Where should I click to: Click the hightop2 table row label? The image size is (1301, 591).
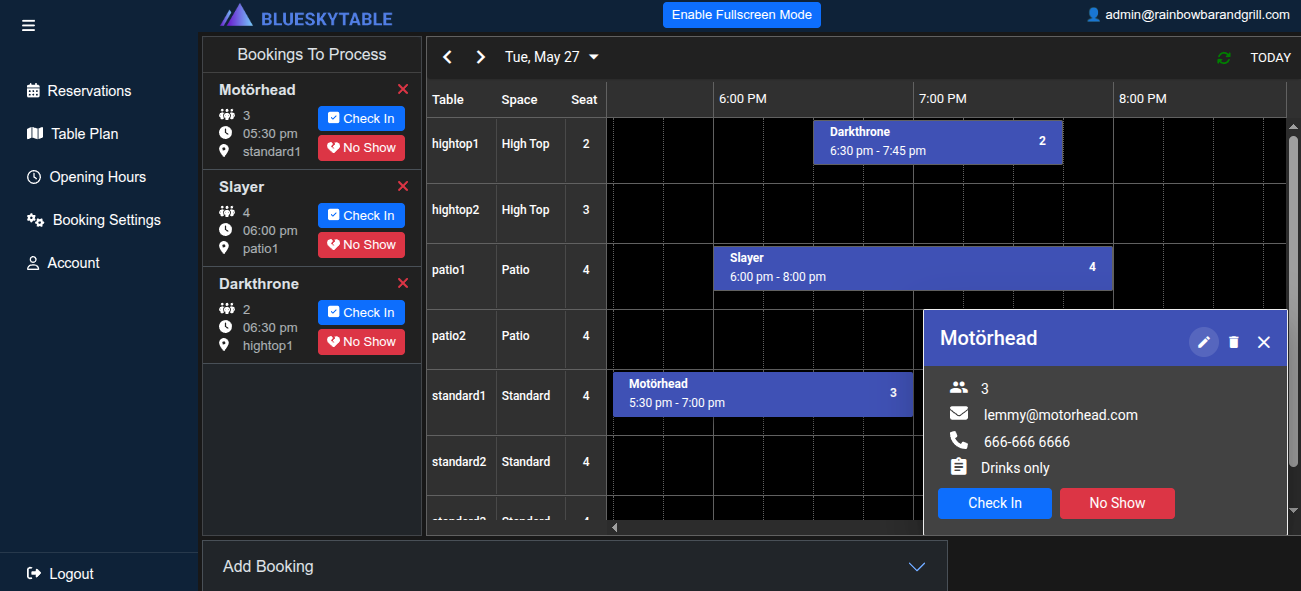tap(456, 210)
